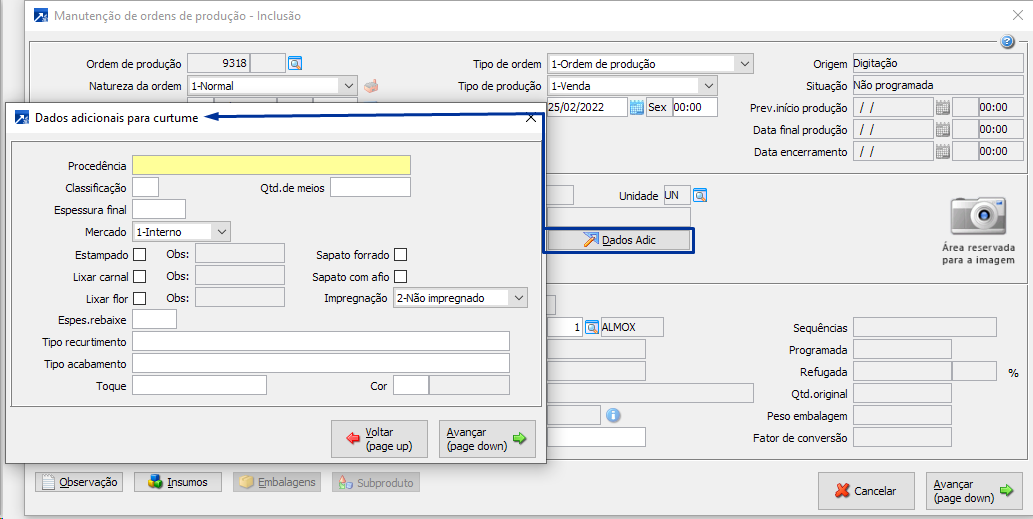Open the Tipo de ordem dropdown
This screenshot has width=1033, height=519.
[744, 64]
